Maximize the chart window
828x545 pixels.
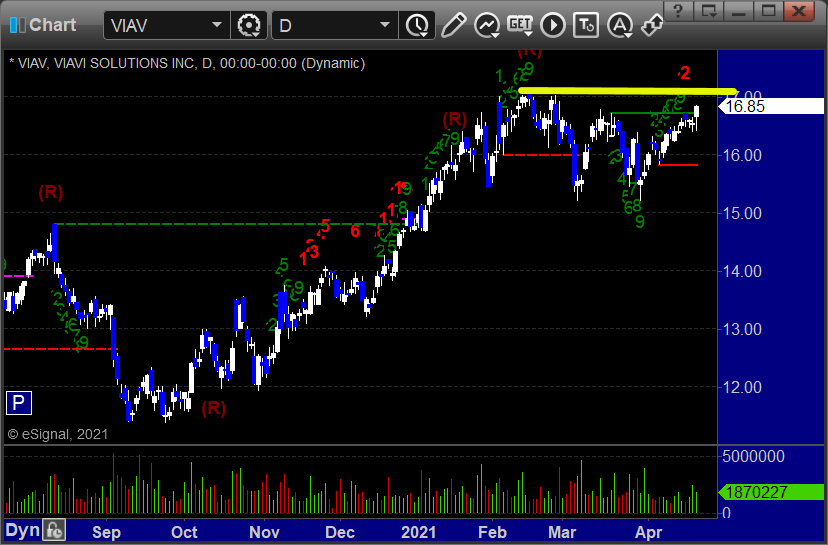pyautogui.click(x=768, y=11)
